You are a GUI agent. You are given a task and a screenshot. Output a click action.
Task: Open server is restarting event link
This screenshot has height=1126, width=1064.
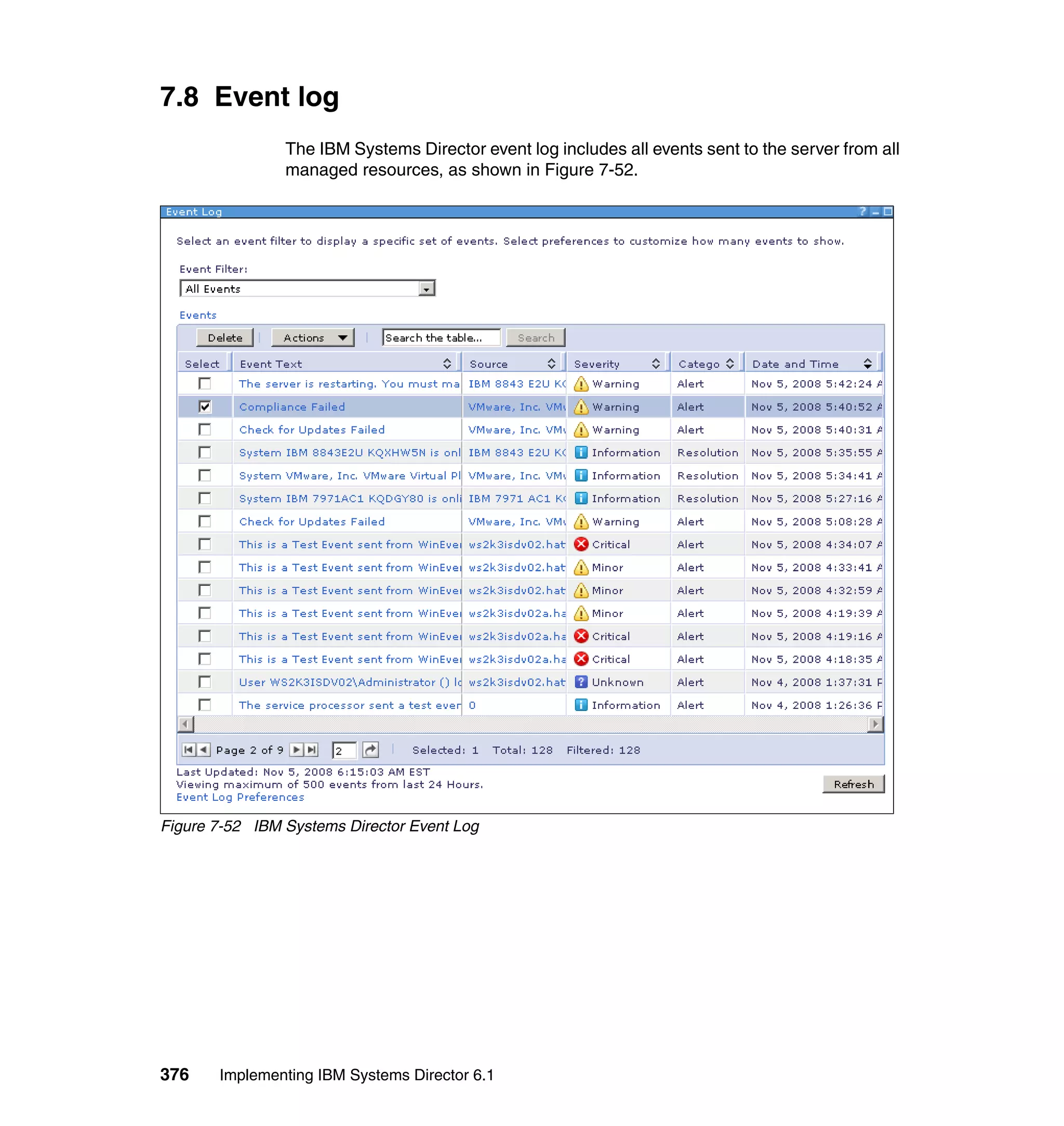(349, 384)
